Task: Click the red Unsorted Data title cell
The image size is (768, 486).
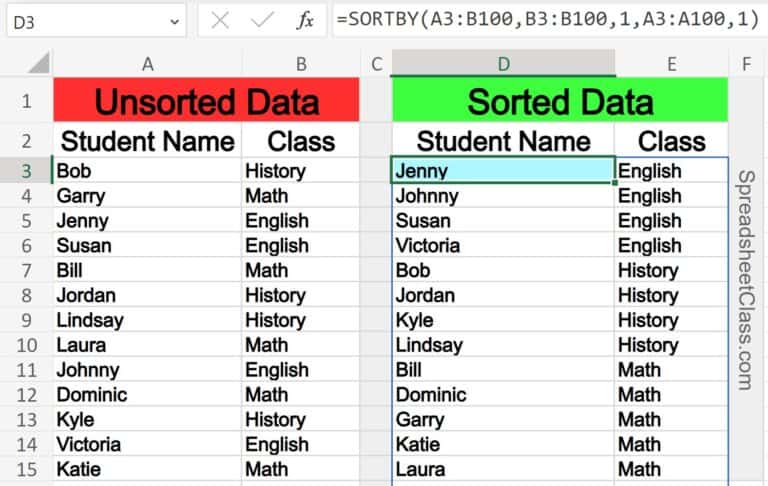Action: (206, 101)
